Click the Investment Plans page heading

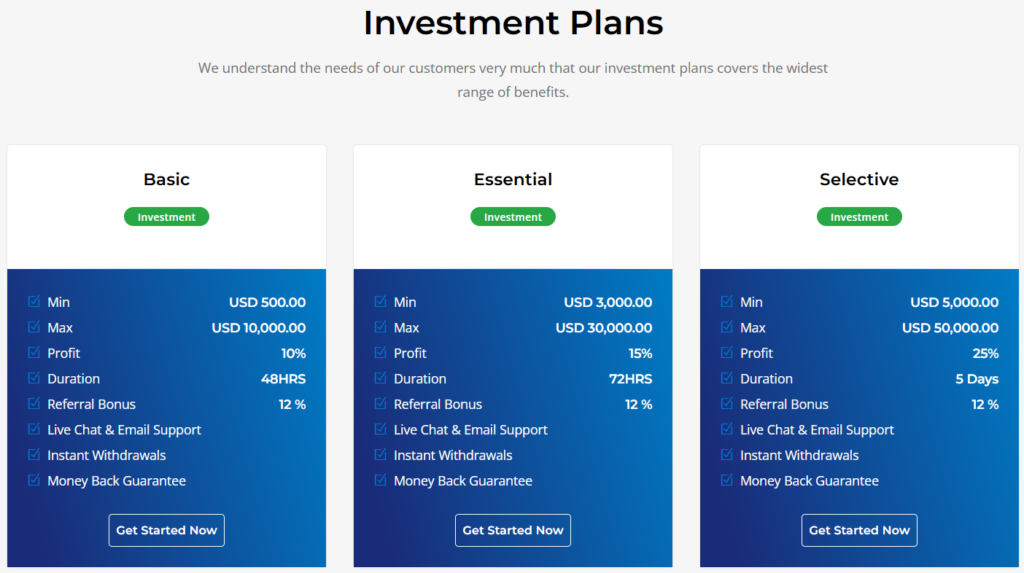click(513, 22)
